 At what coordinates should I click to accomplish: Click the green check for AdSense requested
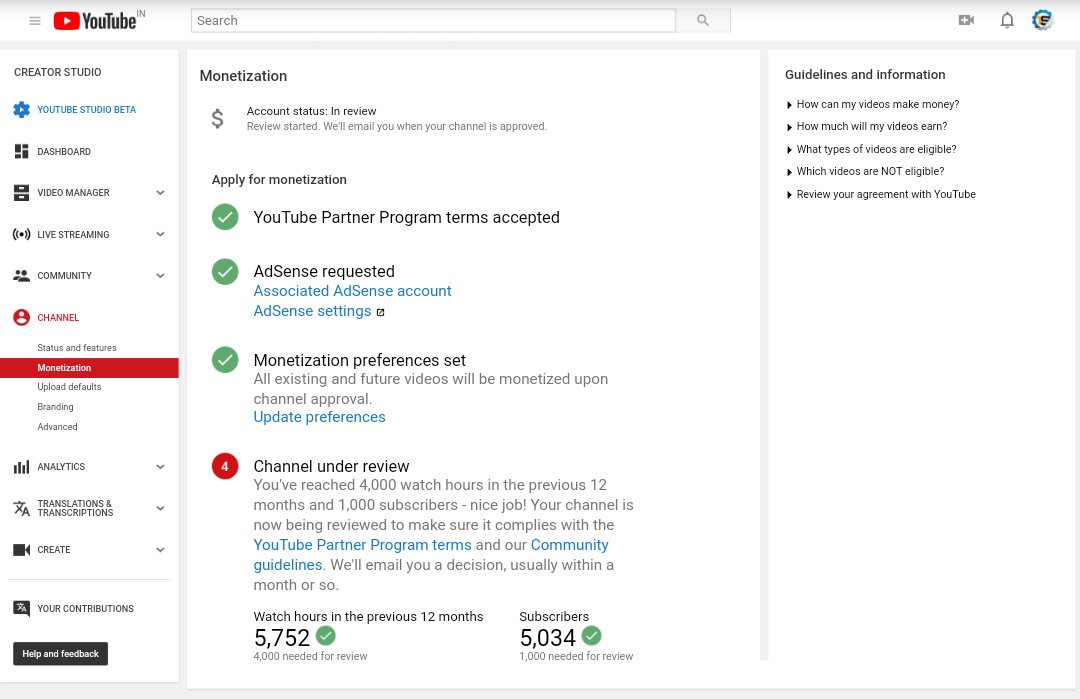(225, 271)
